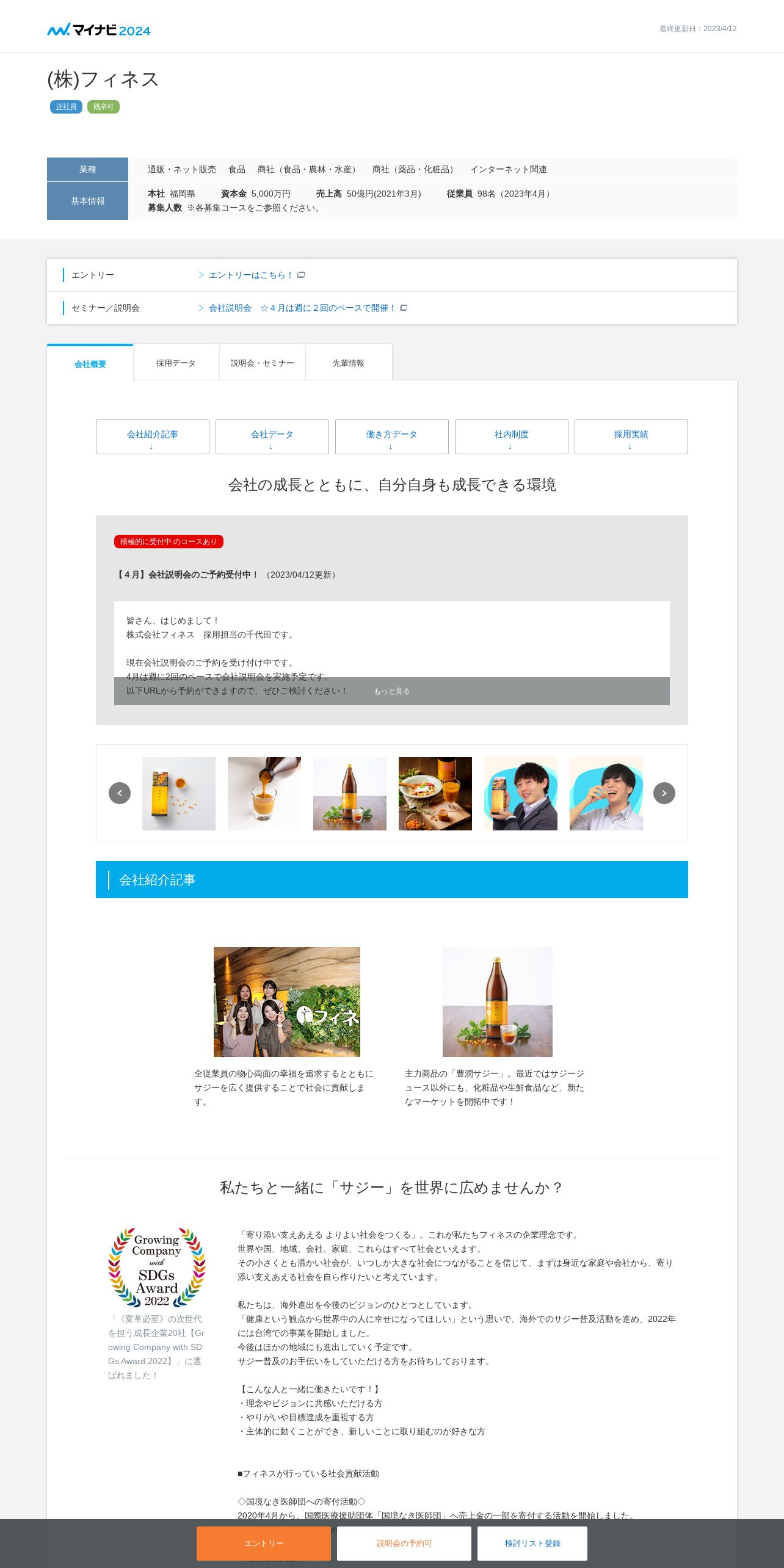Switch to the 会社概要 tab
Screen dimensions: 784x1568
(90, 363)
